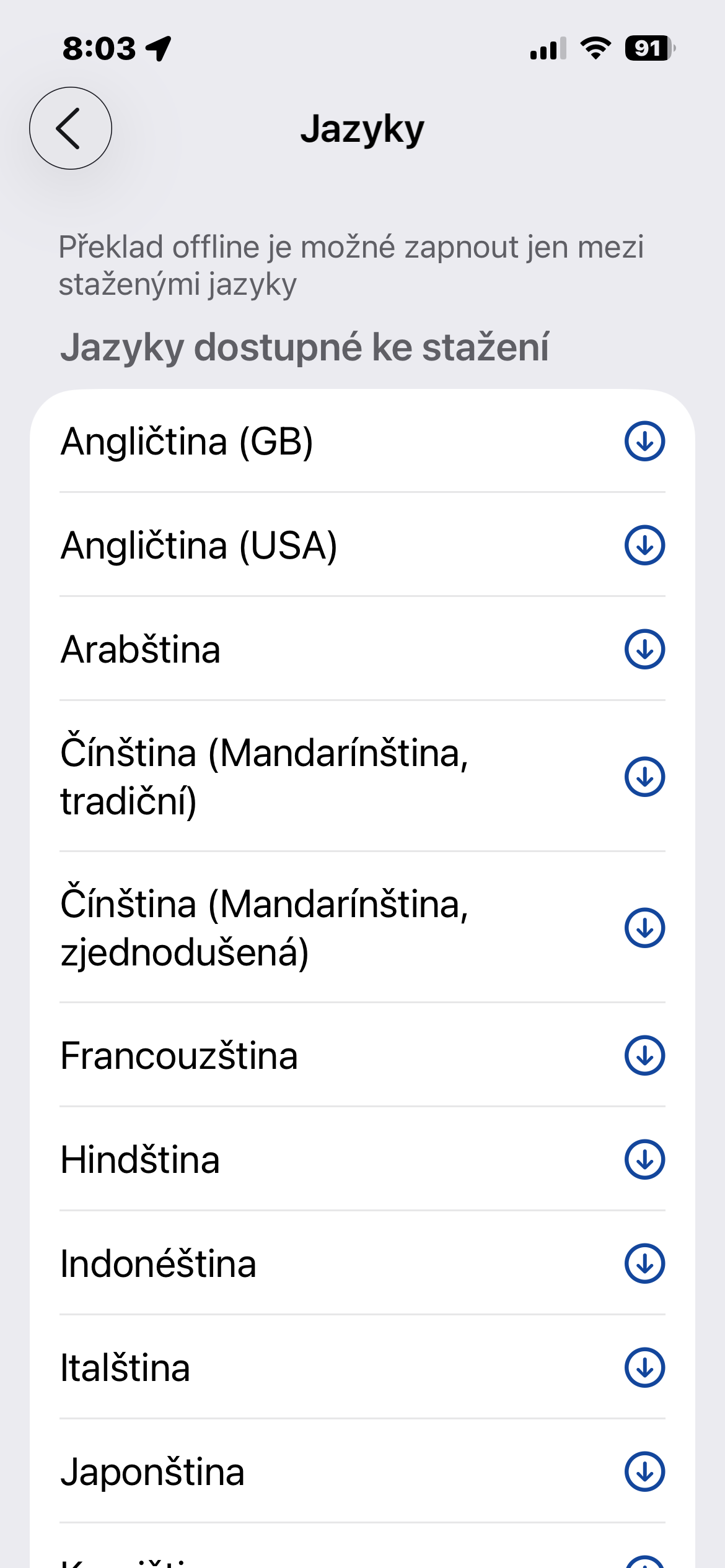Download Čínština Mandarínština zjednodušená

(x=644, y=928)
